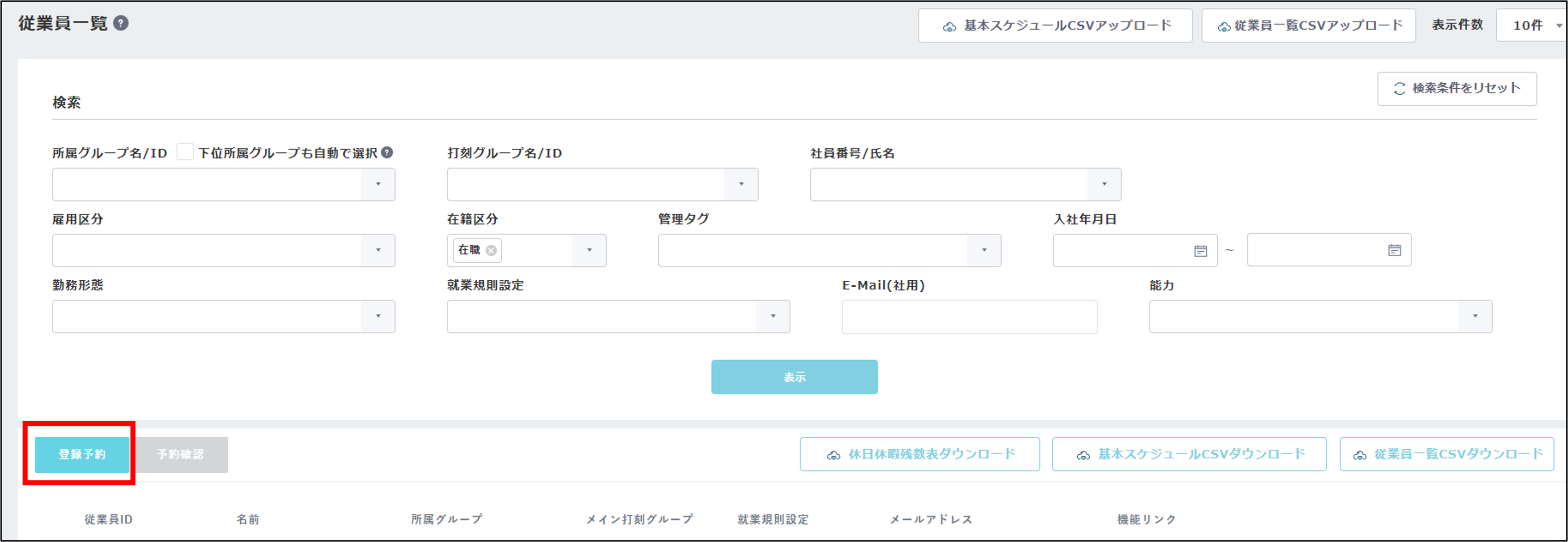Click help icon beside 下位所属グループも自動で選択
Image resolution: width=1568 pixels, height=542 pixels.
387,153
